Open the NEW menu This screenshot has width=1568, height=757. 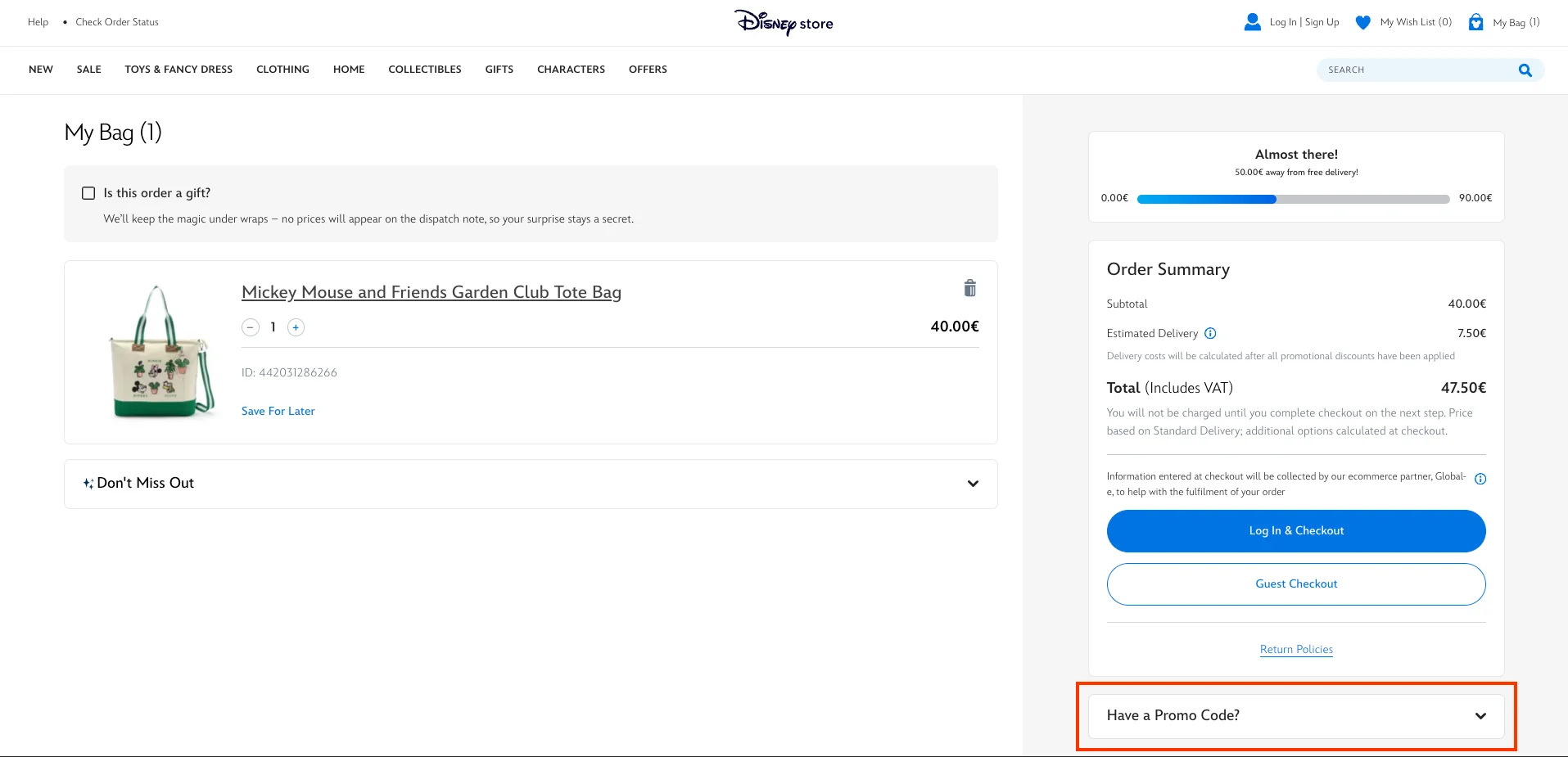pos(41,70)
